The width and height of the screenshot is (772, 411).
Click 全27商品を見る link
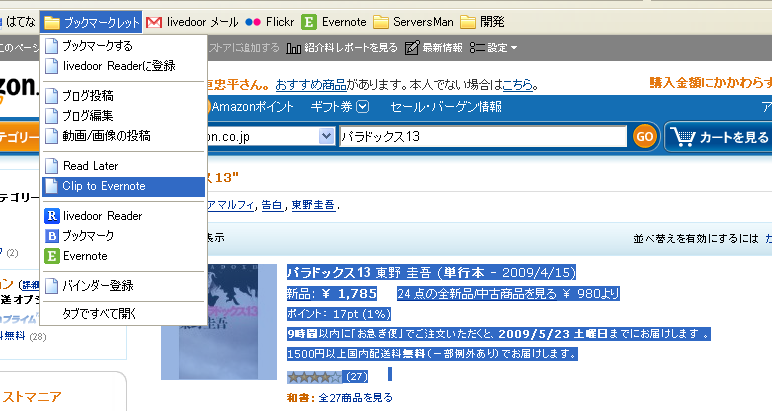355,398
